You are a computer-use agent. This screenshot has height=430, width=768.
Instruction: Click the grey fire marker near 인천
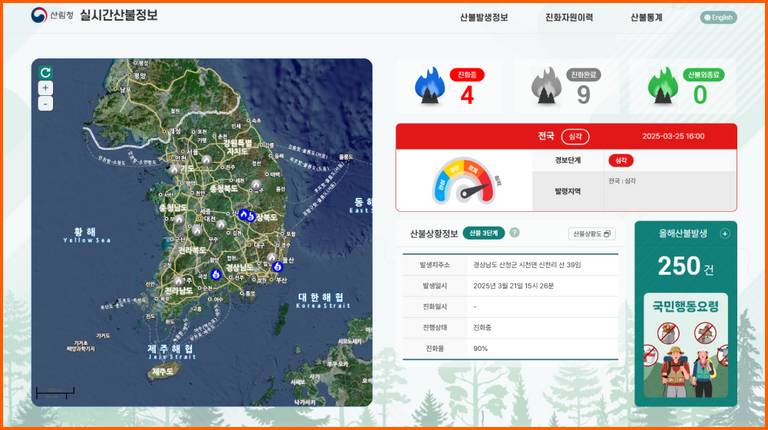(x=175, y=169)
